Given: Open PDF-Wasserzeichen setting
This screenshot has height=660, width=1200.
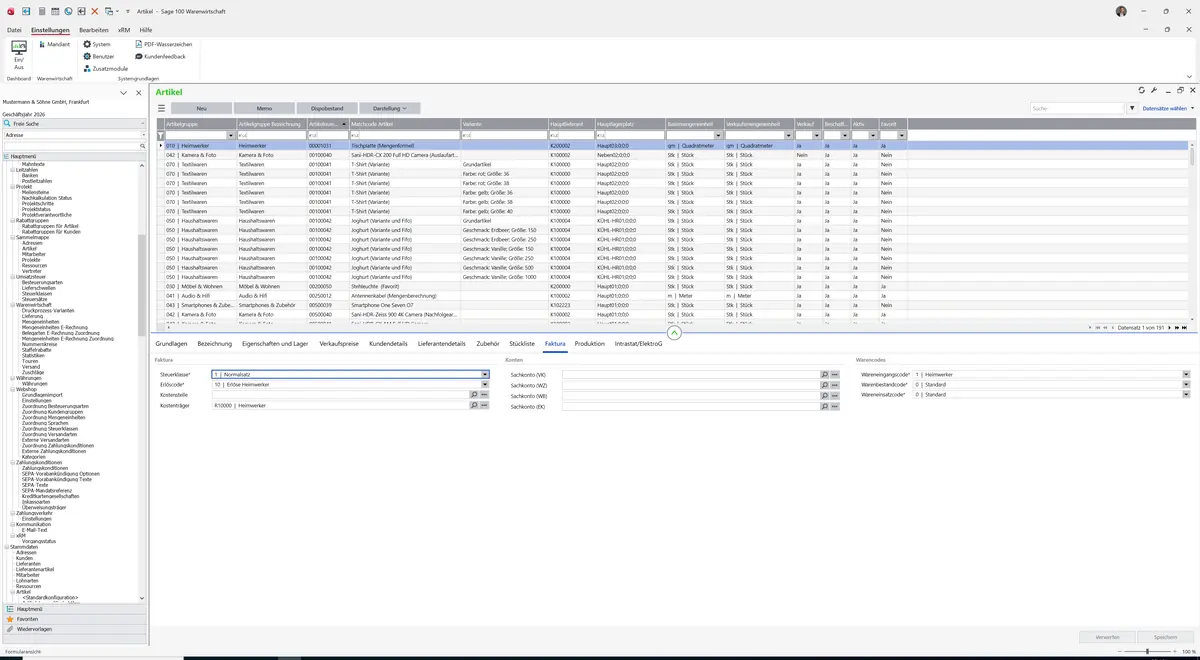Looking at the screenshot, I should pos(163,45).
